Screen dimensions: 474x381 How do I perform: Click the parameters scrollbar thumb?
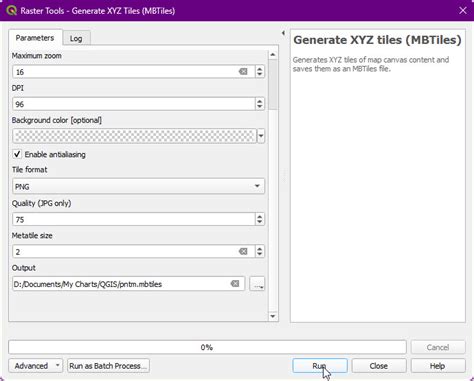[273, 85]
